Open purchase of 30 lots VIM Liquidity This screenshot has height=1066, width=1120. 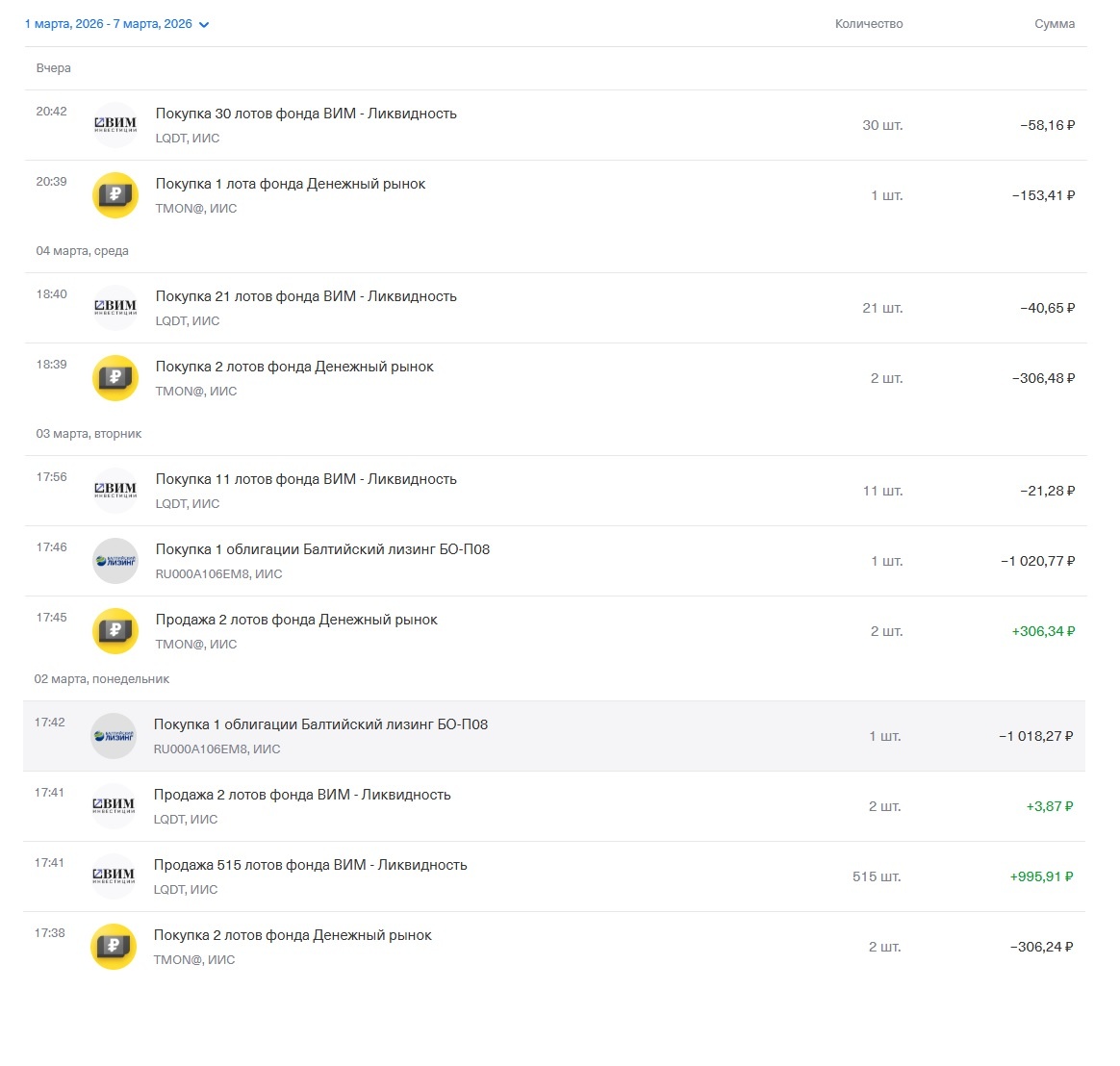click(x=556, y=125)
